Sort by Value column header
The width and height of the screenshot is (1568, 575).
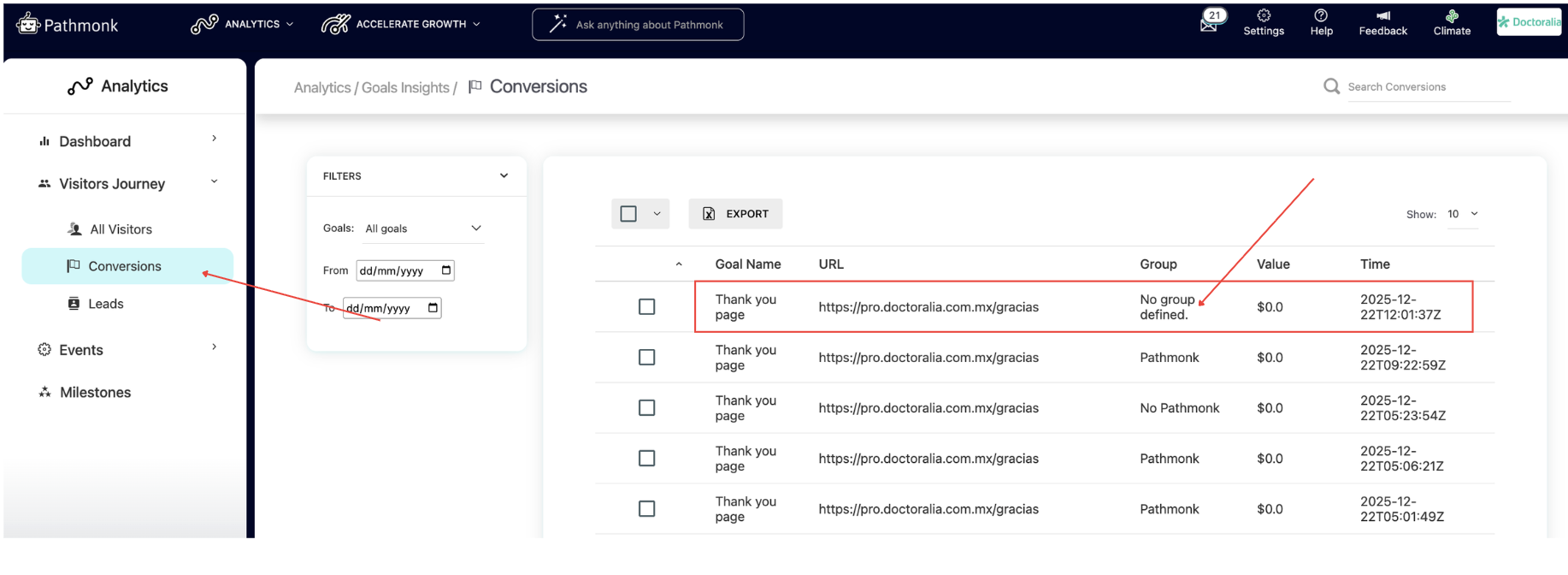[x=1273, y=264]
